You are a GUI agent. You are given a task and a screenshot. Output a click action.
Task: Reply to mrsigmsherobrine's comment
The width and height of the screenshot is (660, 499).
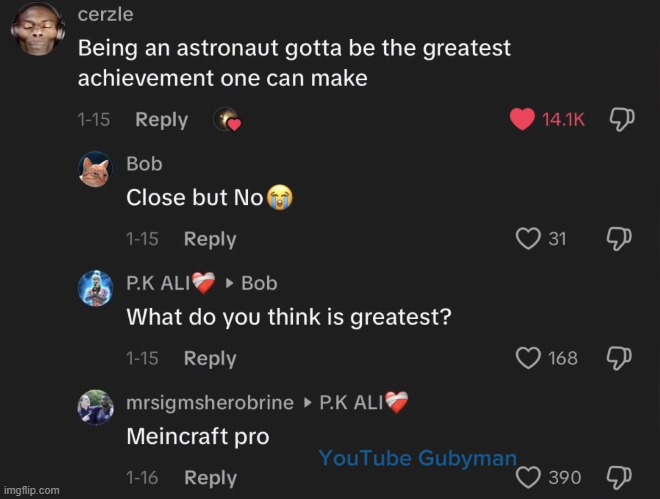(210, 478)
